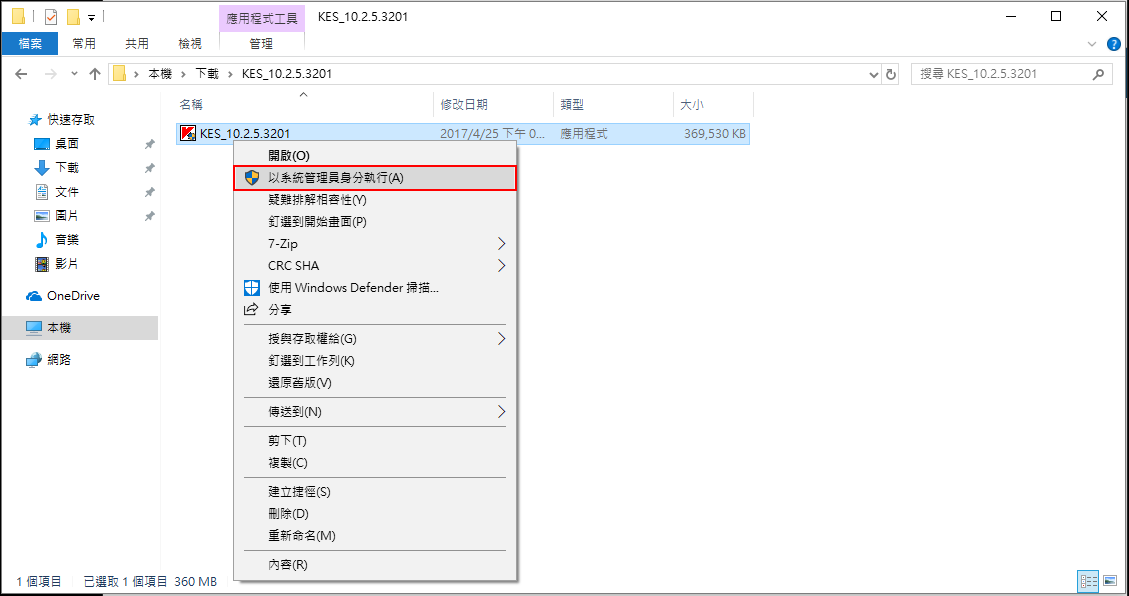Open OneDrive in the navigation pane

point(72,296)
